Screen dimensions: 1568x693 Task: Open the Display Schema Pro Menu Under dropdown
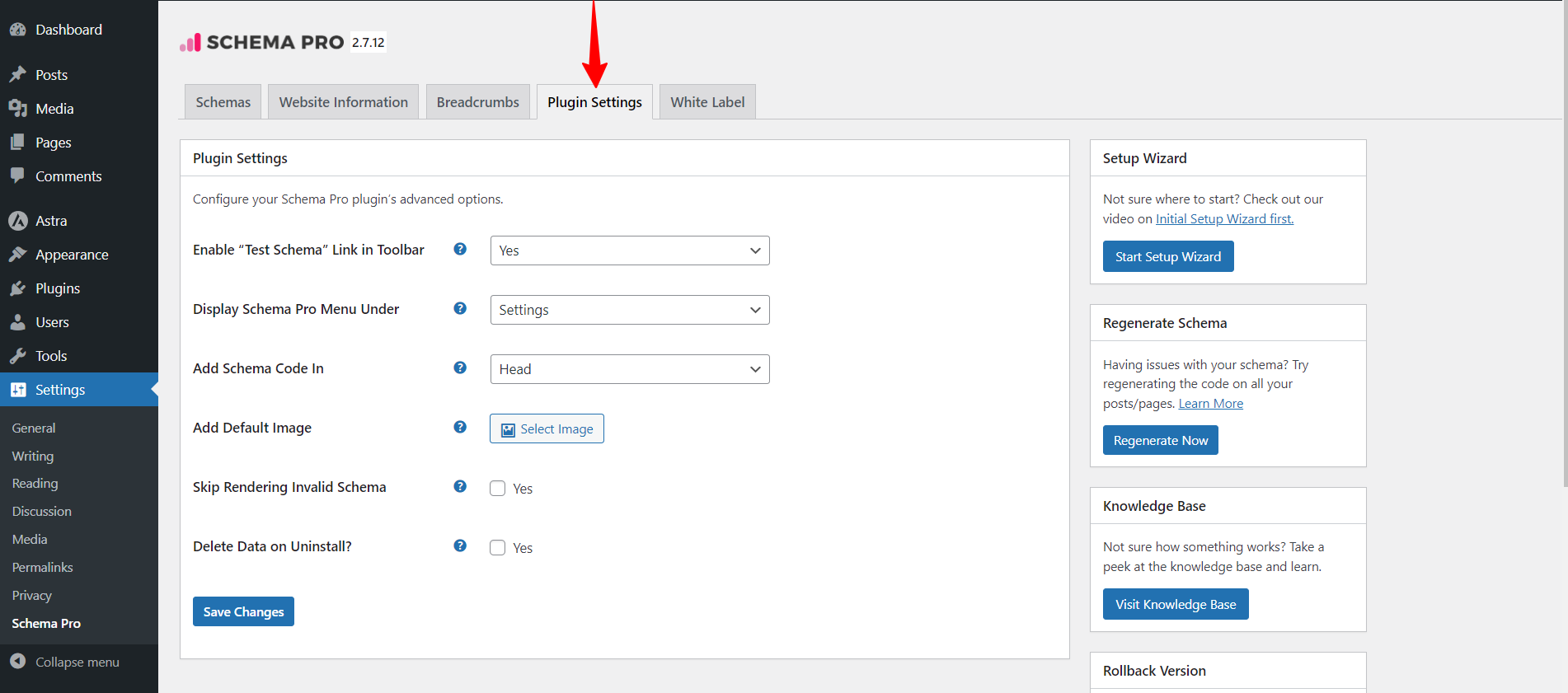(629, 310)
